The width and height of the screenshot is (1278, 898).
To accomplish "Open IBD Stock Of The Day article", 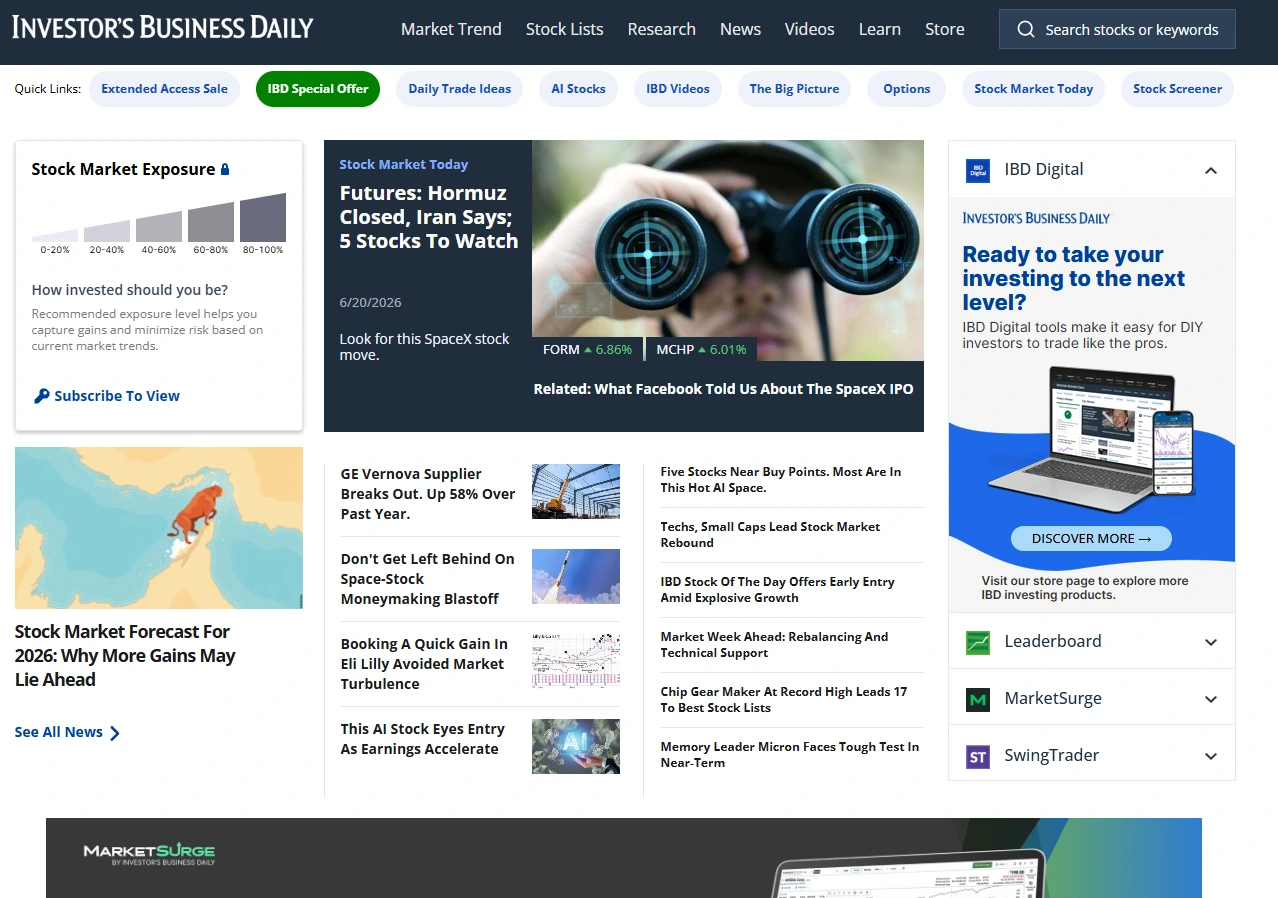I will pos(778,590).
